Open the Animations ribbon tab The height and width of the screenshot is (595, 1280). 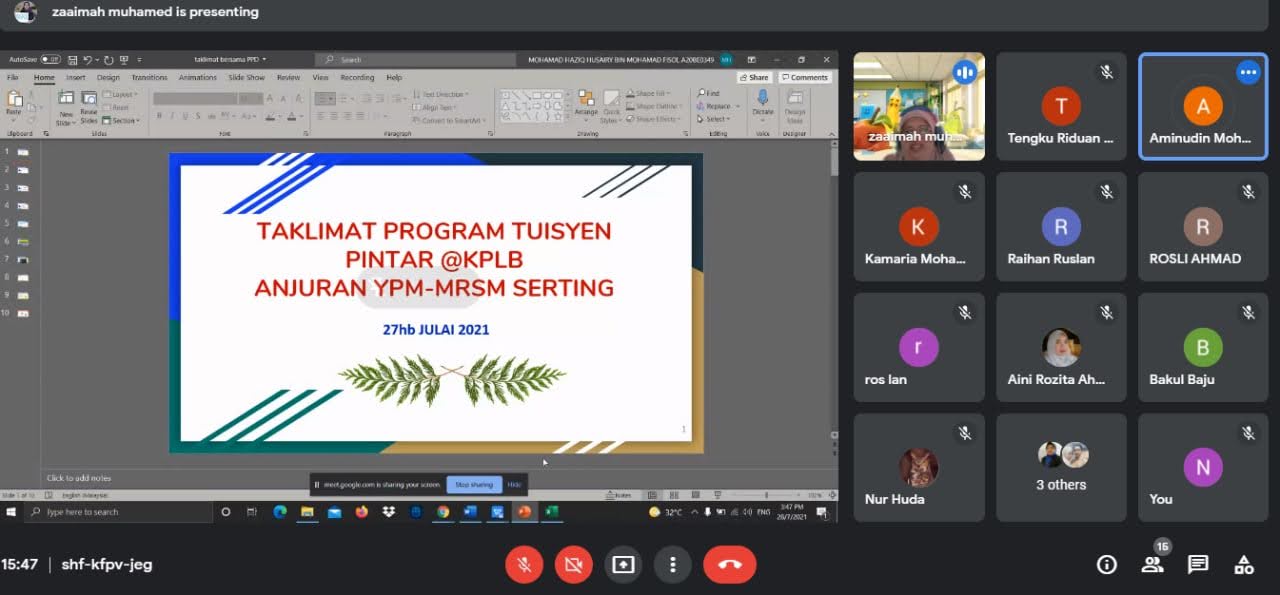[x=197, y=78]
